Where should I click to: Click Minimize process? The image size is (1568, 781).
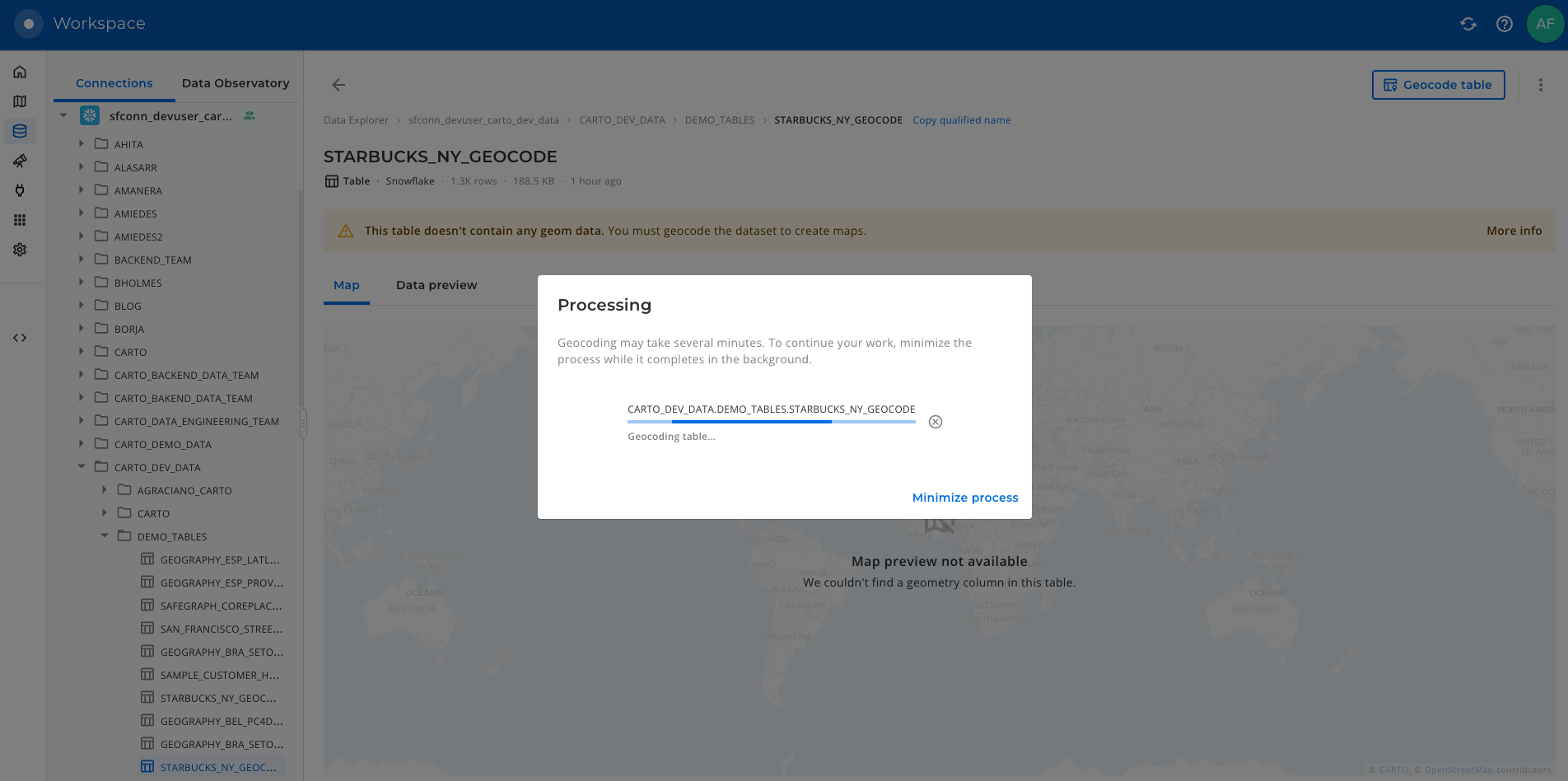[965, 498]
